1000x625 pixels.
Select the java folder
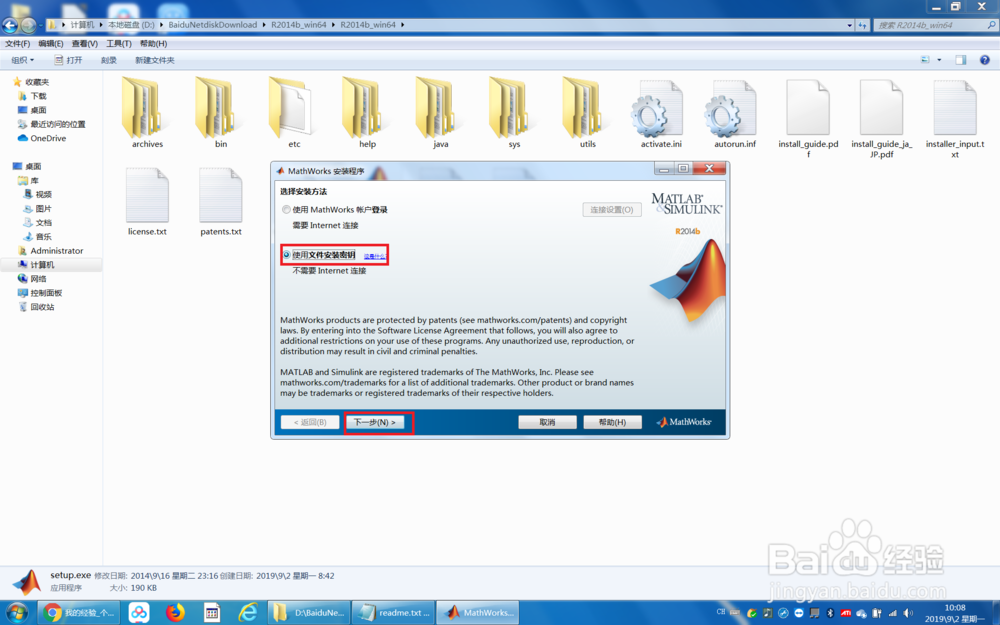pos(441,112)
